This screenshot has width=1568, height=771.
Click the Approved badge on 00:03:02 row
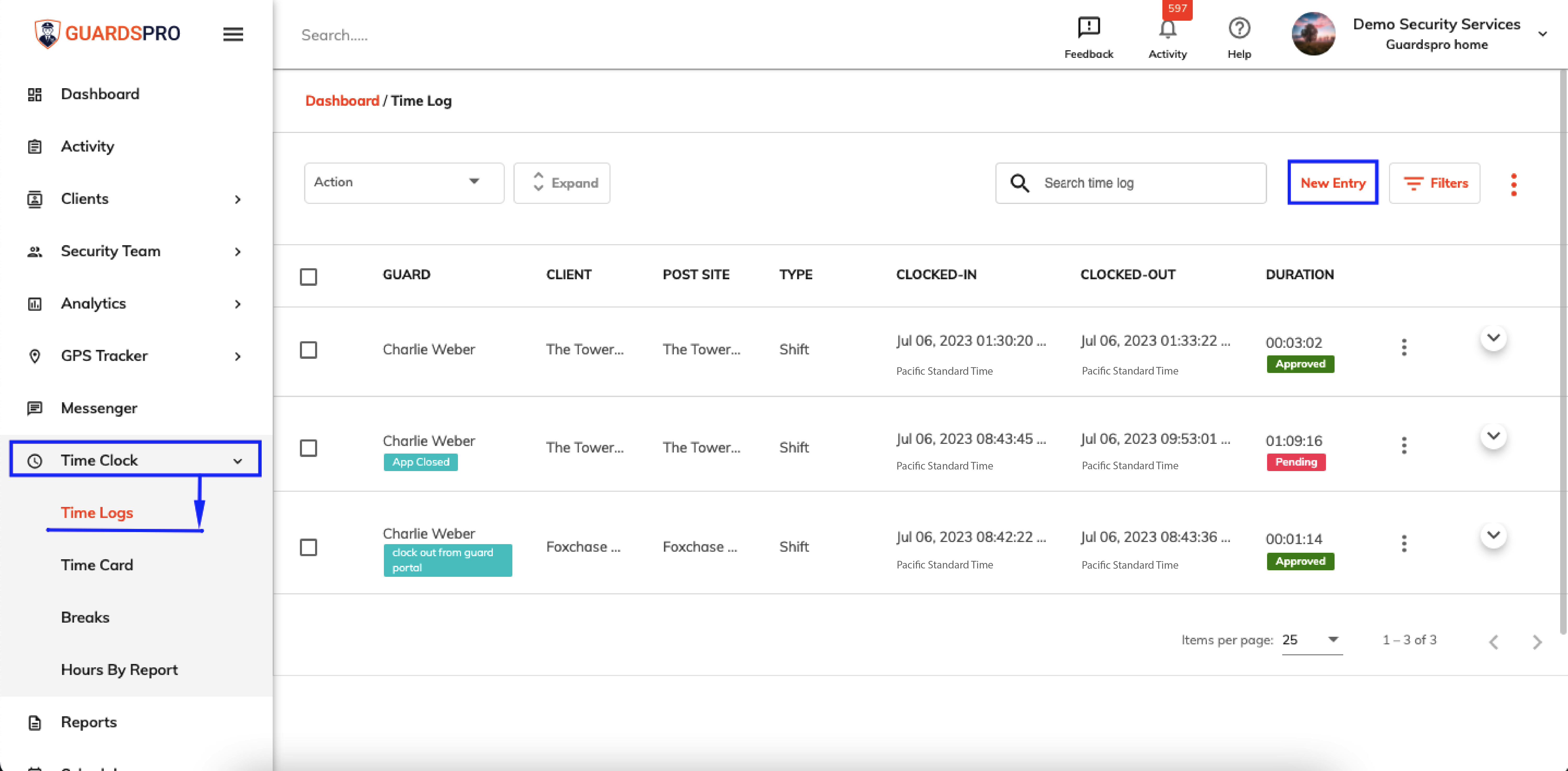coord(1300,364)
